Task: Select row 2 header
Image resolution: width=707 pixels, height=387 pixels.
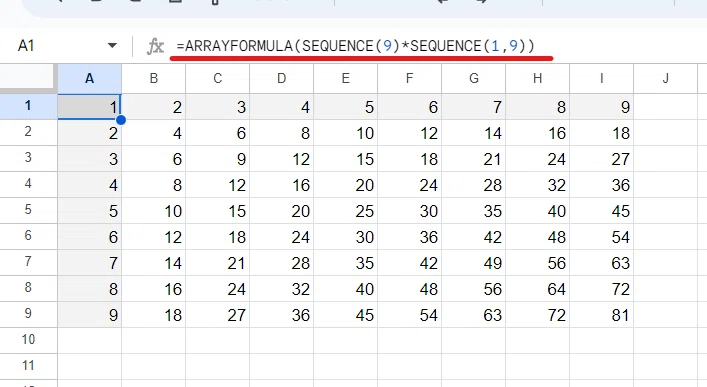Action: (28, 133)
